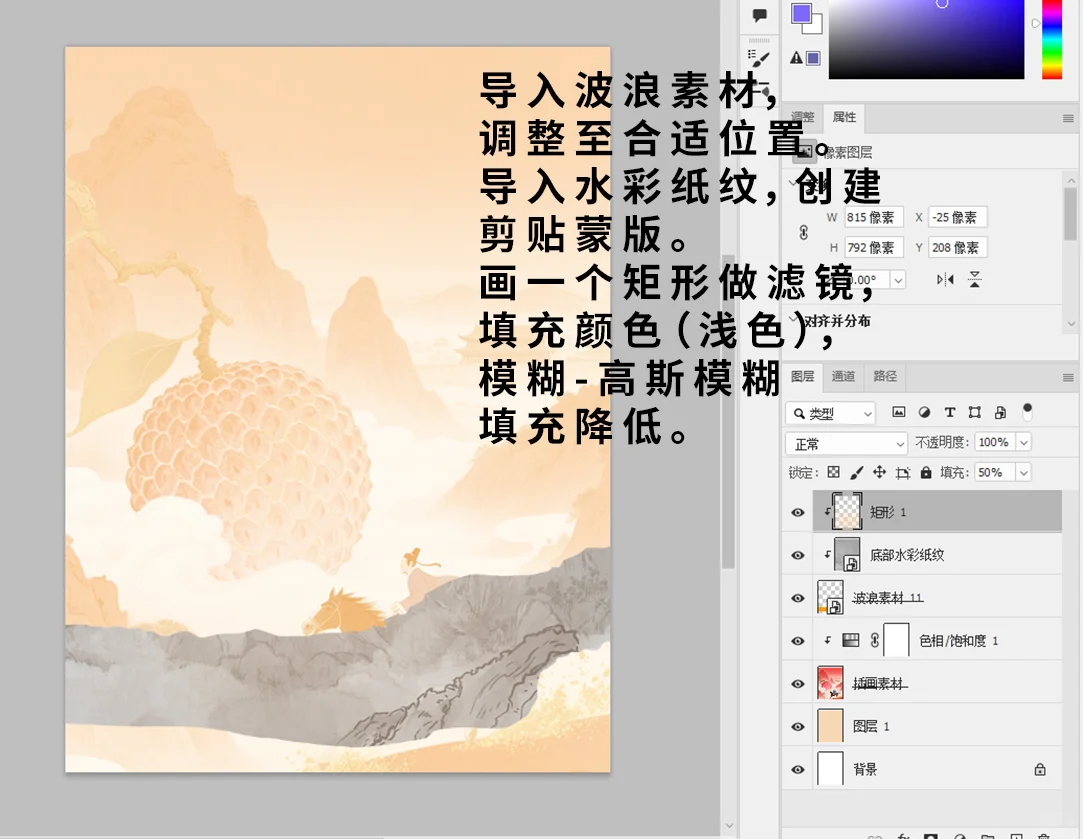
Task: Filter layers by smart object icon
Action: pos(1000,412)
